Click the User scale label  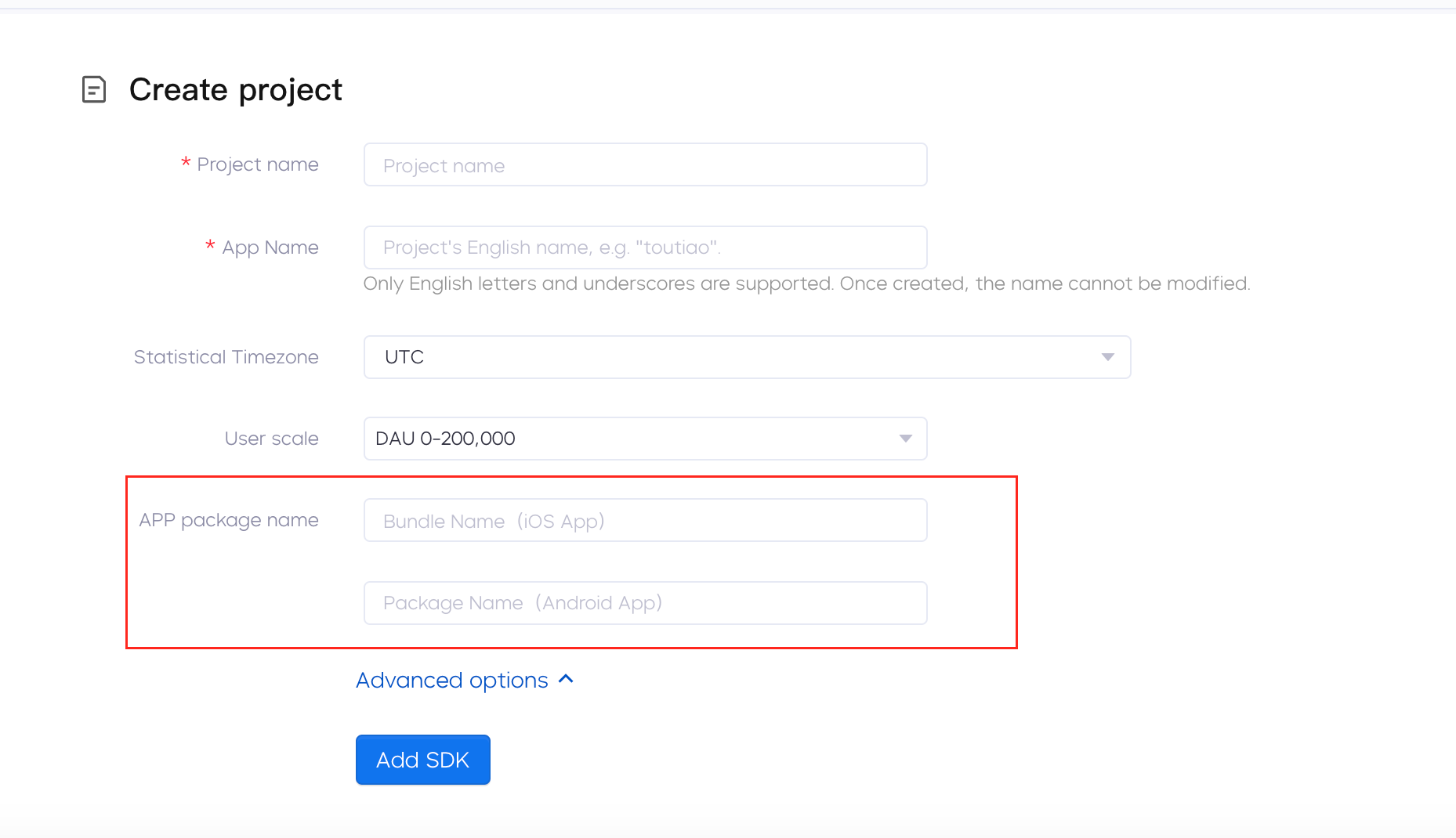(x=272, y=439)
